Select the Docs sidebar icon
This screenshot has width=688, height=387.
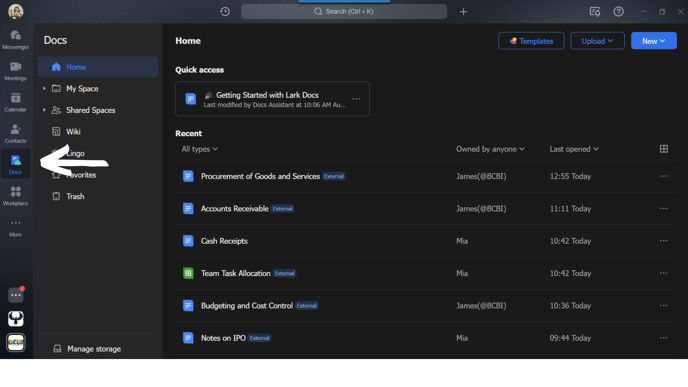coord(15,164)
